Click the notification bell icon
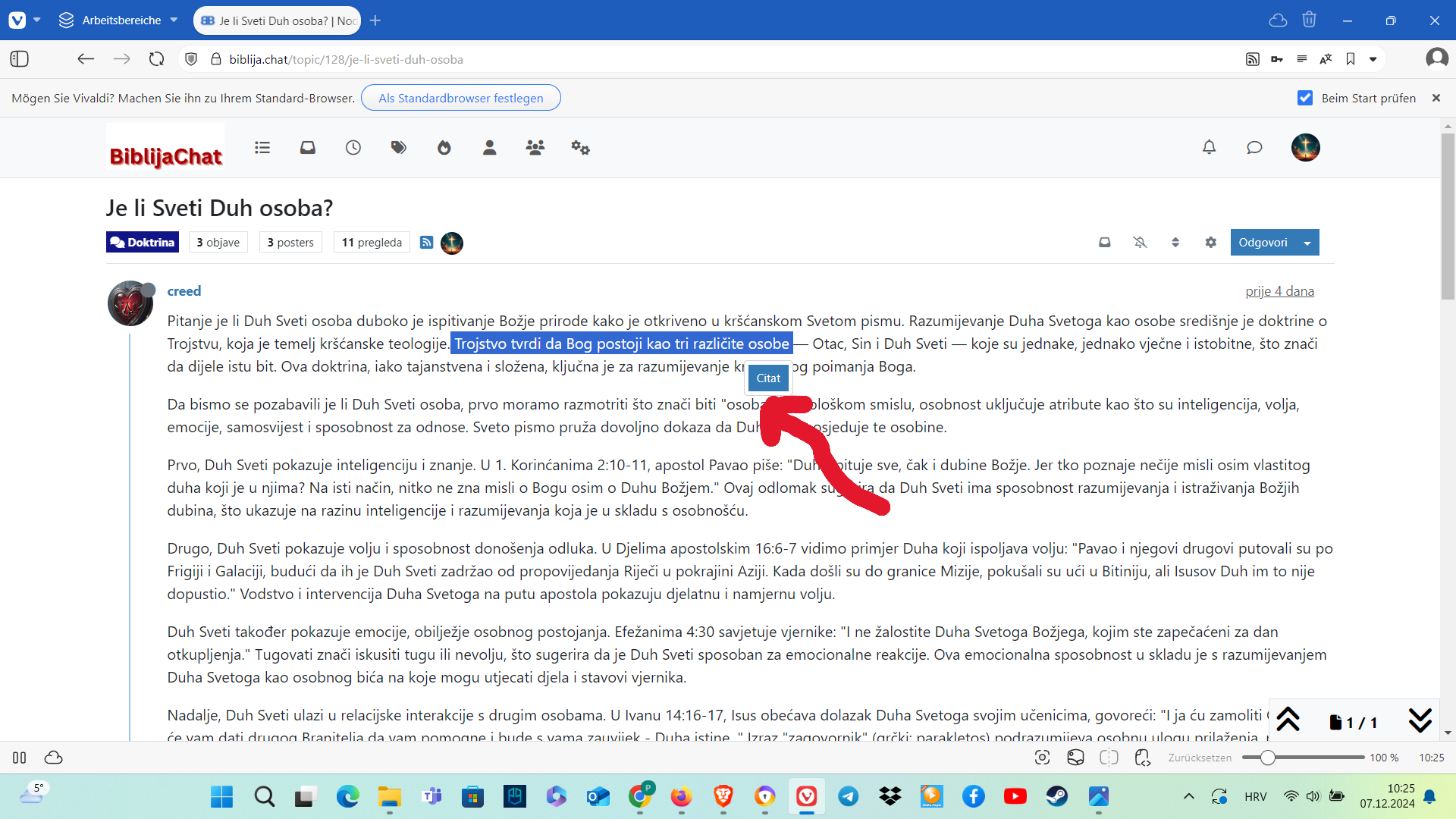1456x819 pixels. click(x=1209, y=147)
